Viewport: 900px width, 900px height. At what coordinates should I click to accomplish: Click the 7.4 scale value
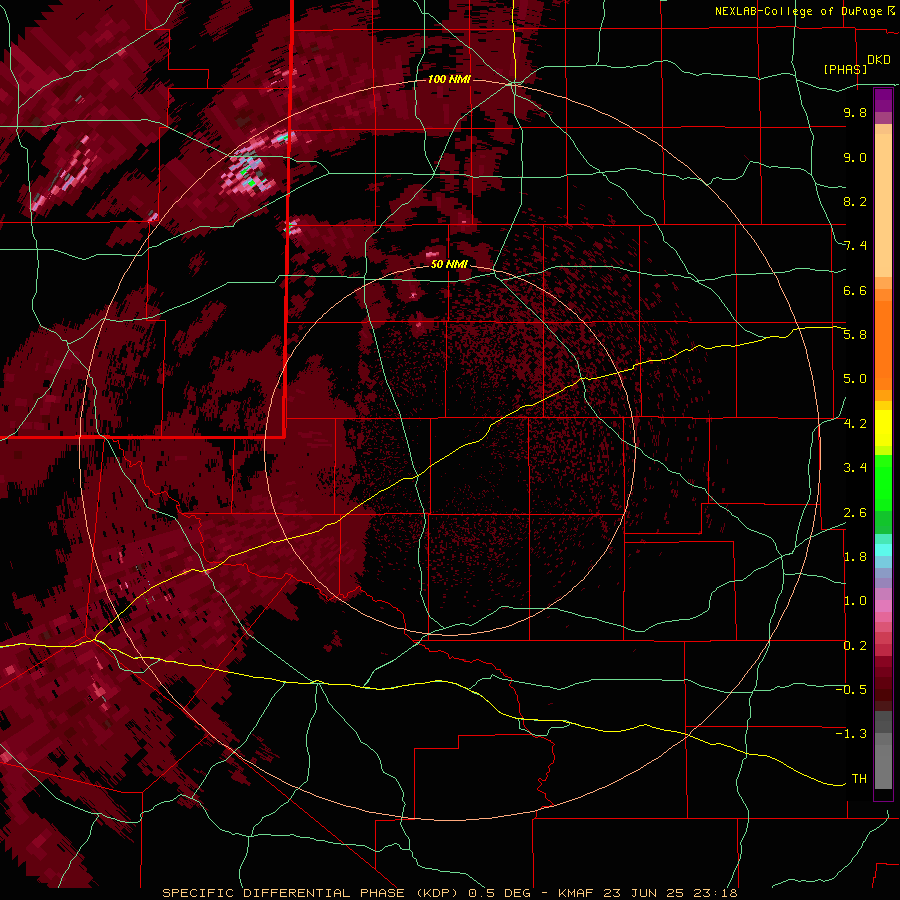point(855,246)
